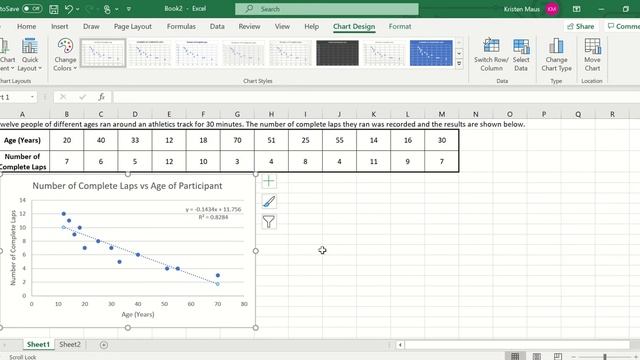This screenshot has width=640, height=360.
Task: Select Page Break Preview icon in status bar
Action: point(558,356)
